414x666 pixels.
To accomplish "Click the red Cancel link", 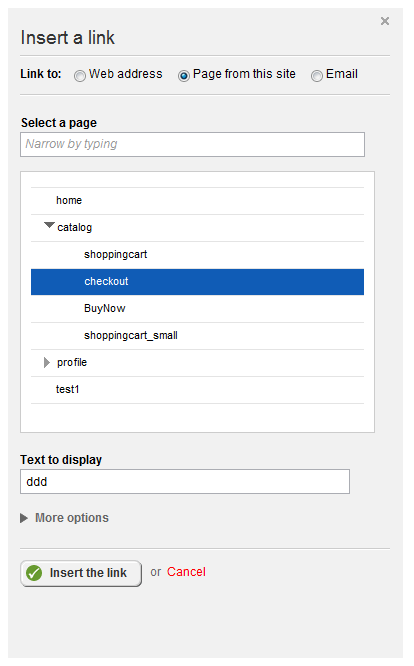I will click(x=186, y=572).
